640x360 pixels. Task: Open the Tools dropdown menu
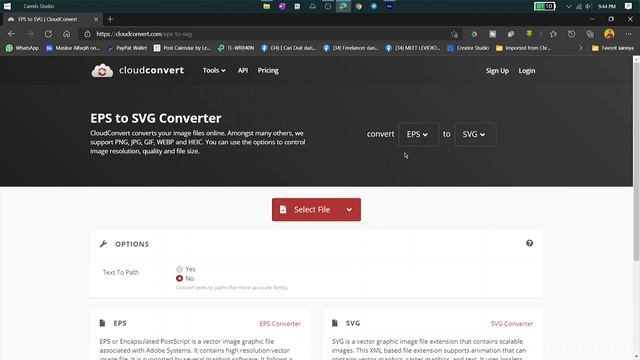click(x=214, y=71)
